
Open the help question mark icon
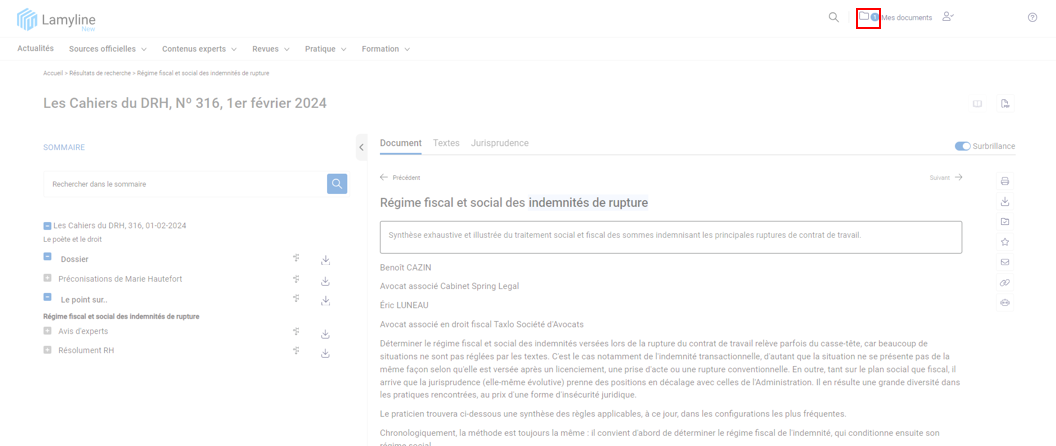point(1032,17)
